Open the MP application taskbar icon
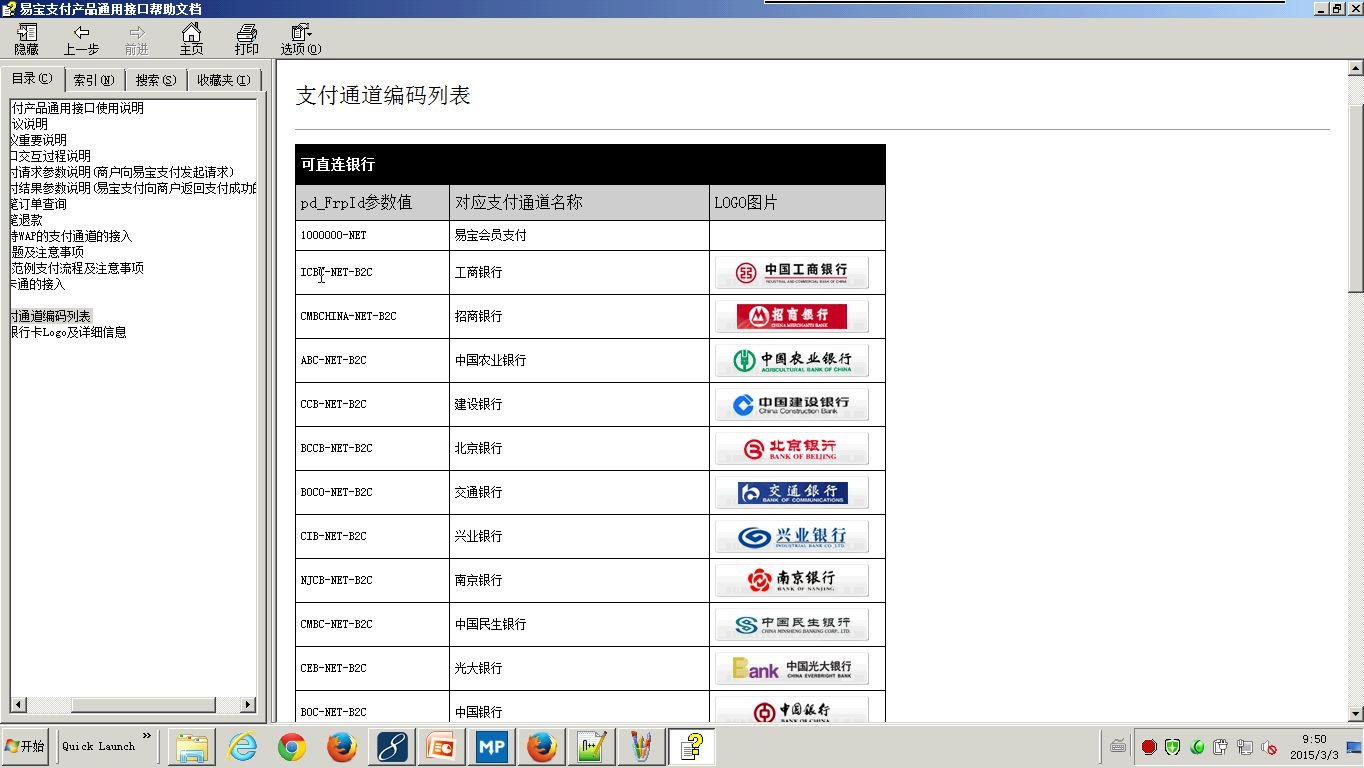 (x=492, y=747)
